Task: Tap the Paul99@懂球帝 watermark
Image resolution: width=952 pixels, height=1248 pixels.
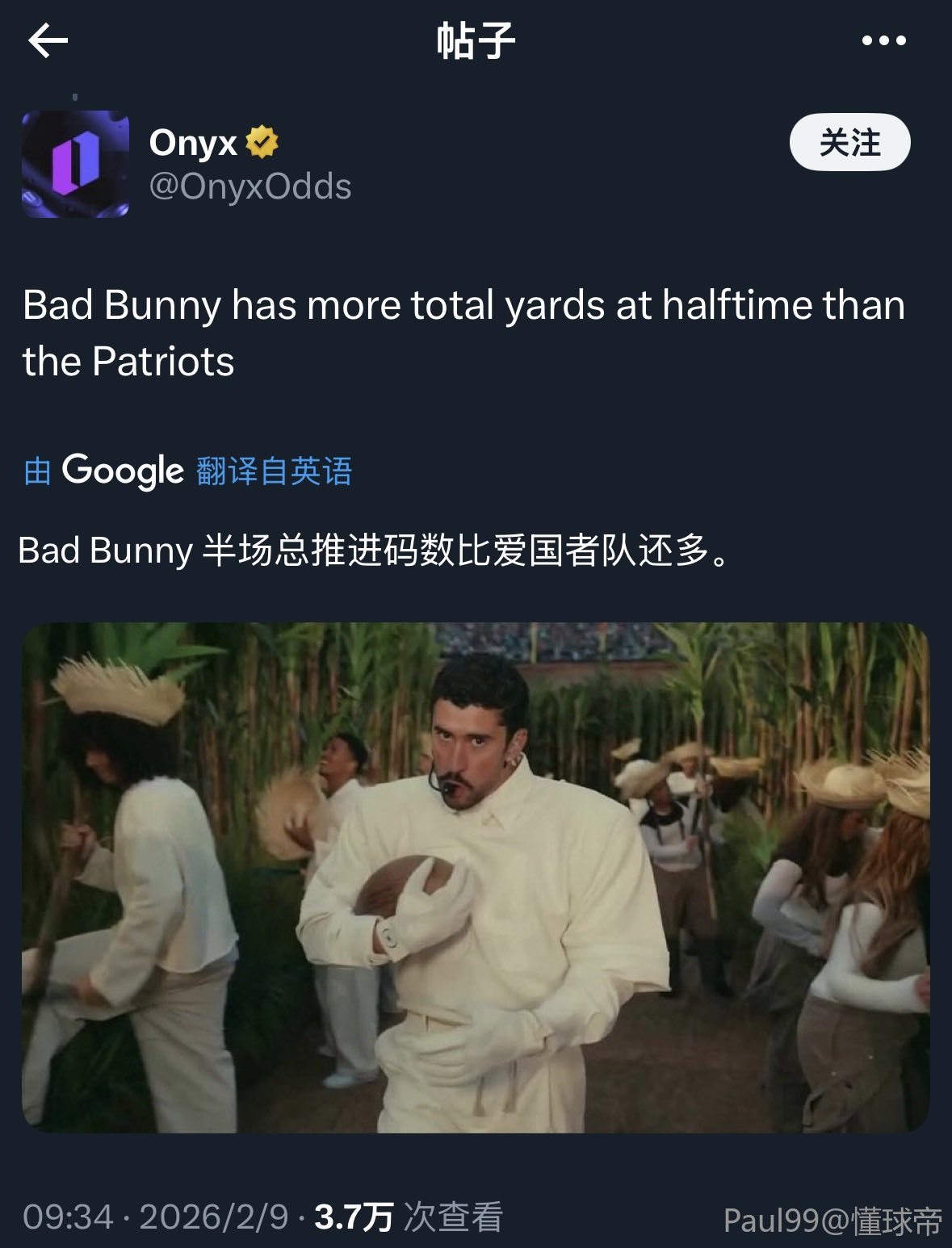Action: [832, 1221]
